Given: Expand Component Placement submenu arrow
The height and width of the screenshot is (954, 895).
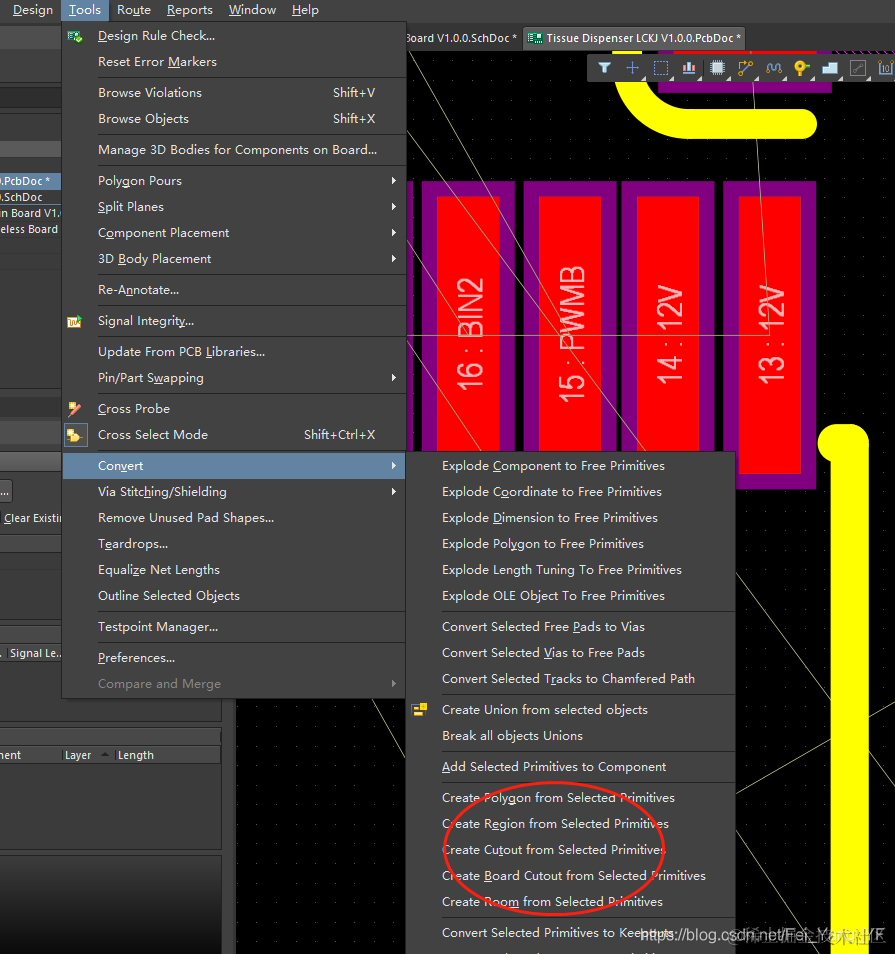Looking at the screenshot, I should pos(394,232).
